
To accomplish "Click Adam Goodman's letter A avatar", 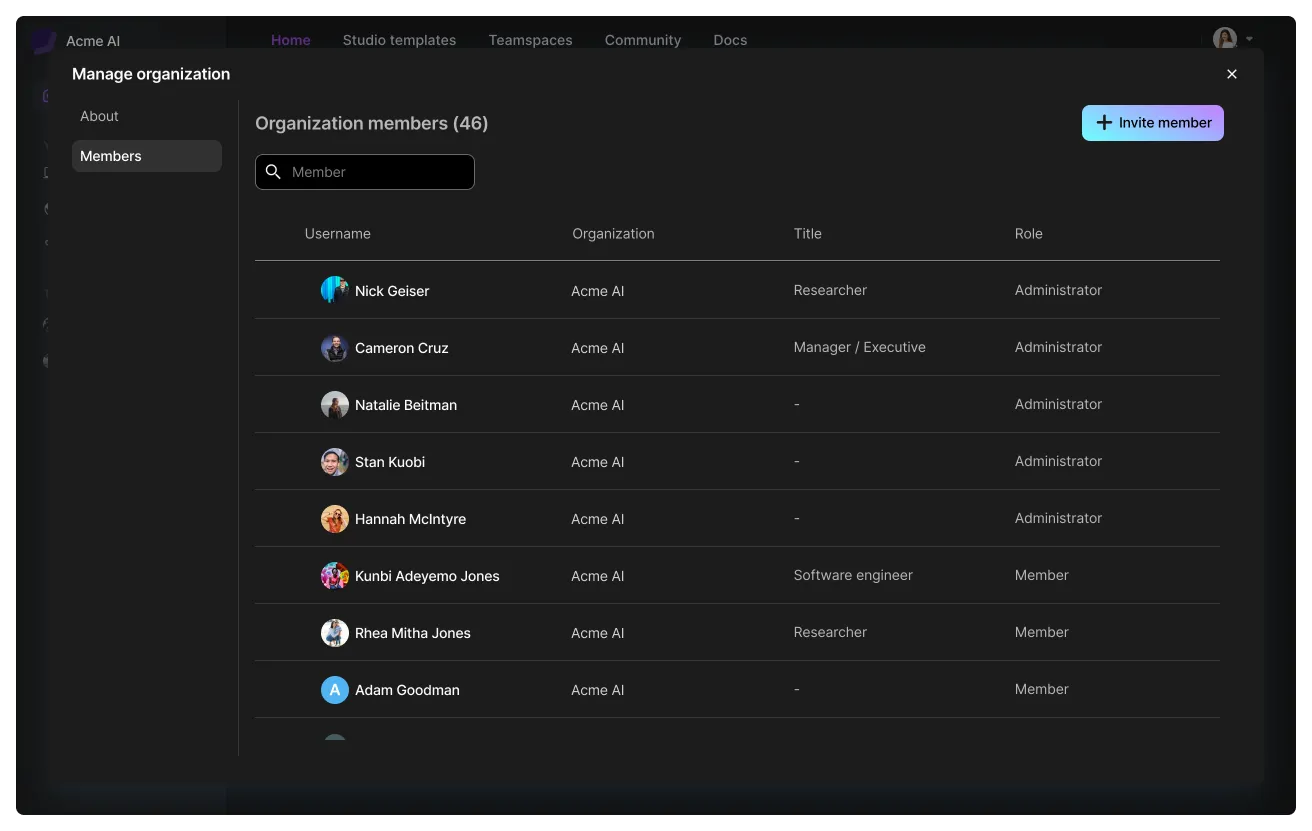I will tap(335, 690).
